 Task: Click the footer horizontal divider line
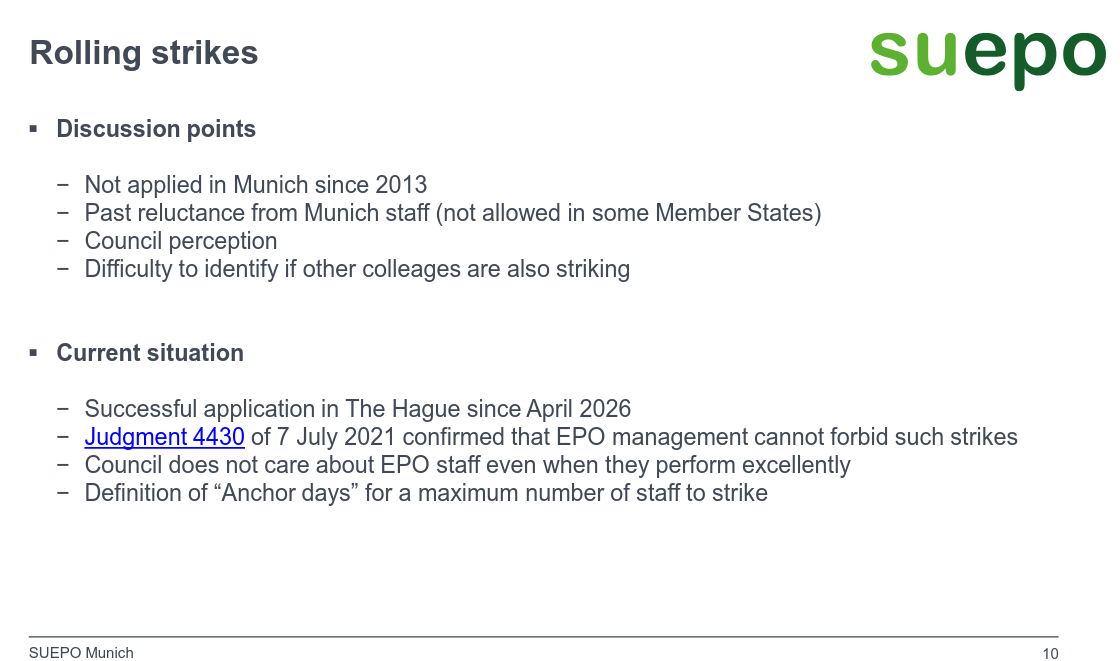[x=544, y=637]
